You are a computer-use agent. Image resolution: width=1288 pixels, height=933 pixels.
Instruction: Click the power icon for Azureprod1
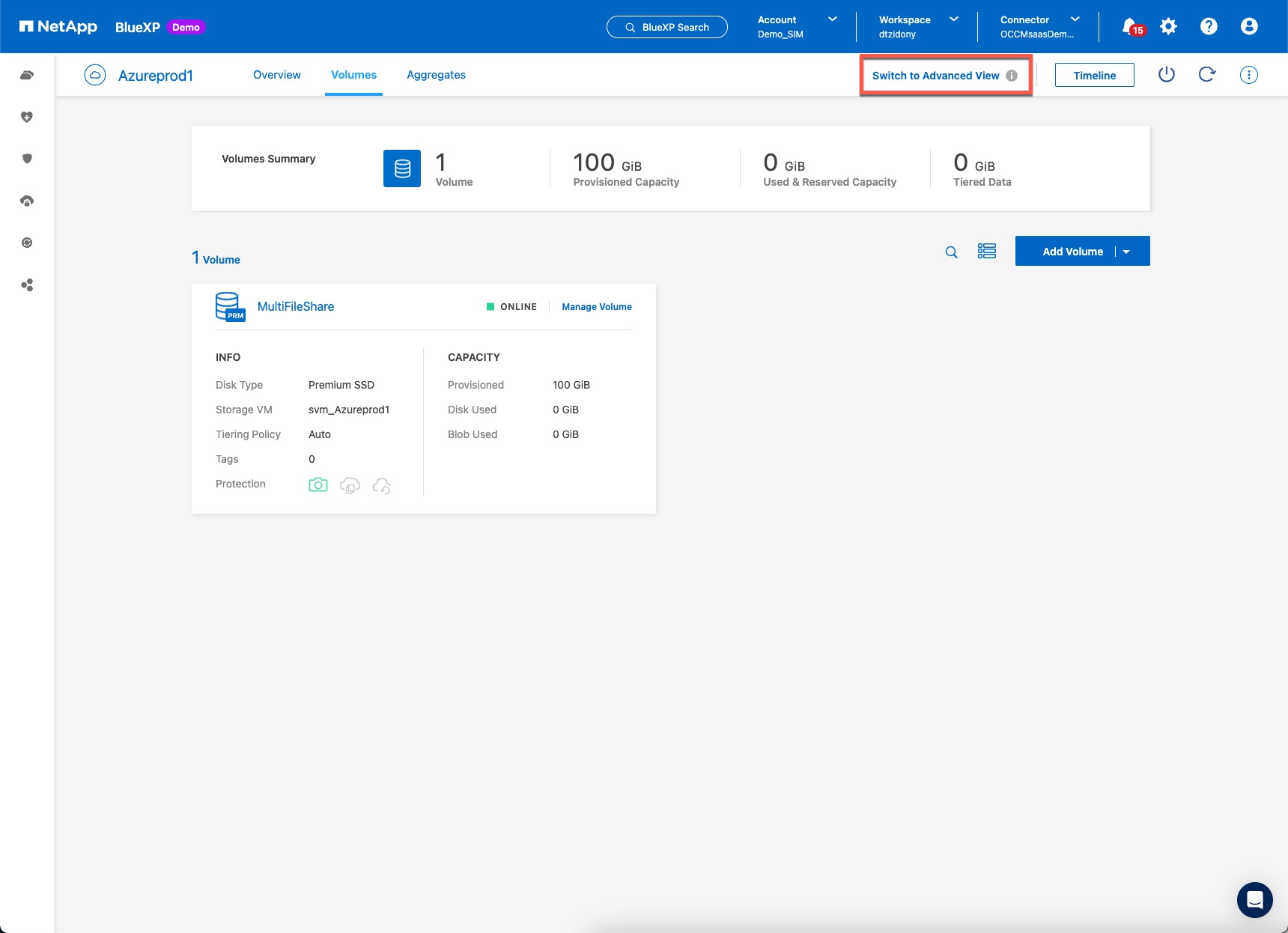tap(1167, 75)
